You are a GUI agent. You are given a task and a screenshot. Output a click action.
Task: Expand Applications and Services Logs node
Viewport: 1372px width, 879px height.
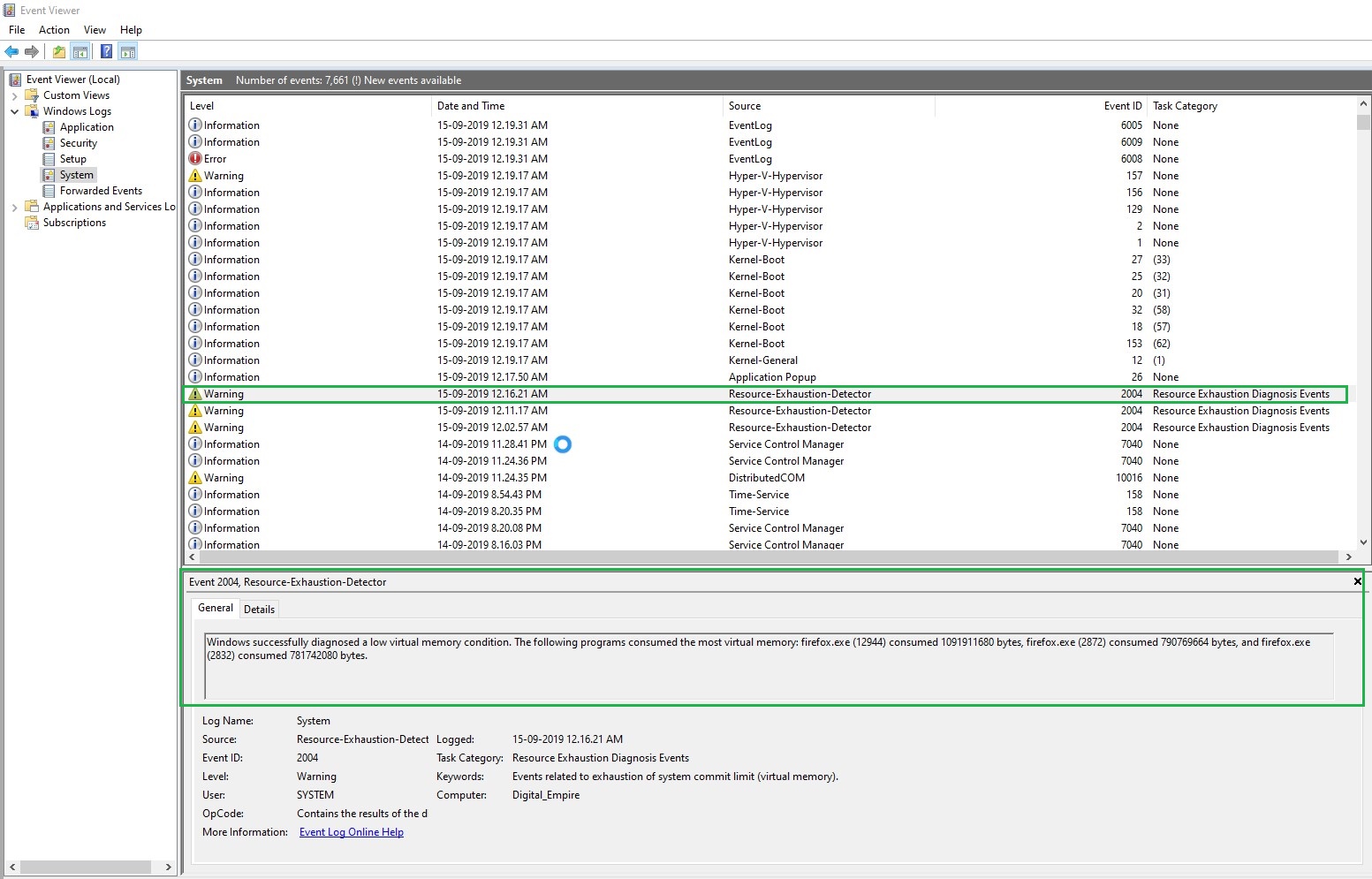[14, 208]
